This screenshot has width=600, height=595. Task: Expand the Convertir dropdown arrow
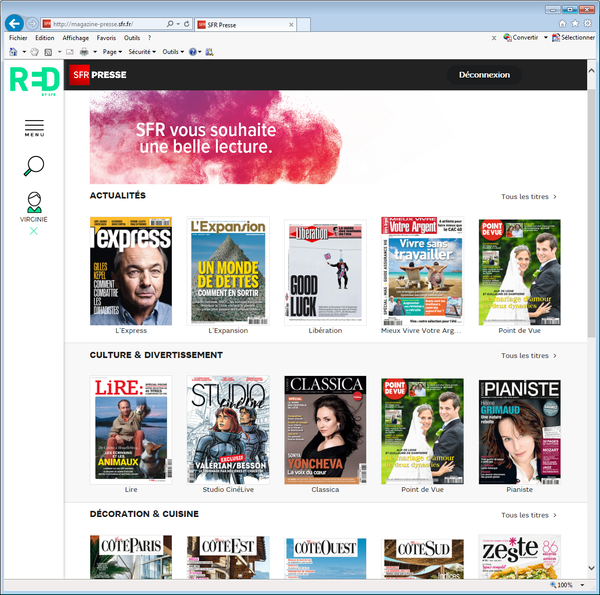click(x=546, y=37)
